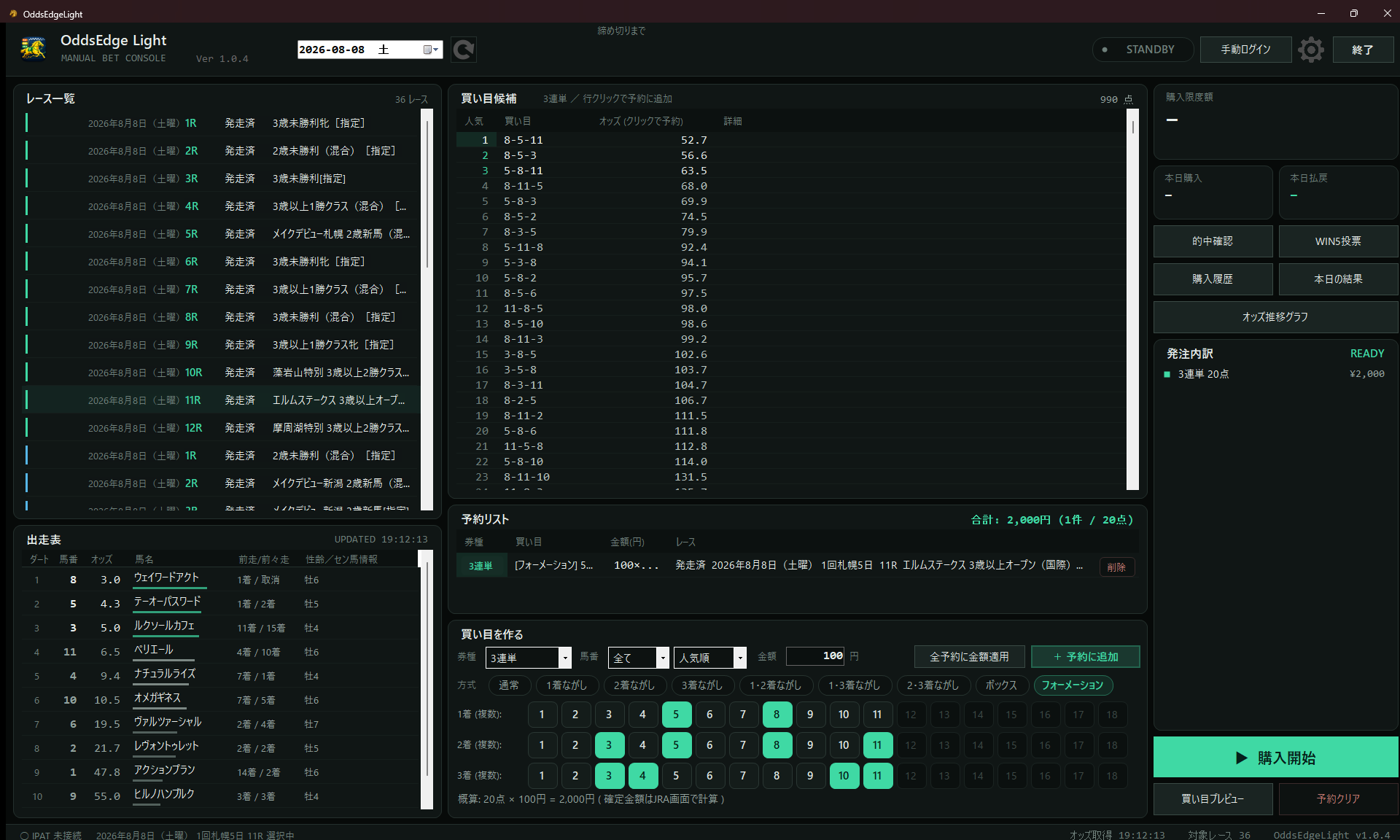Open the date picker calendar icon
1400x840 pixels.
pos(427,50)
